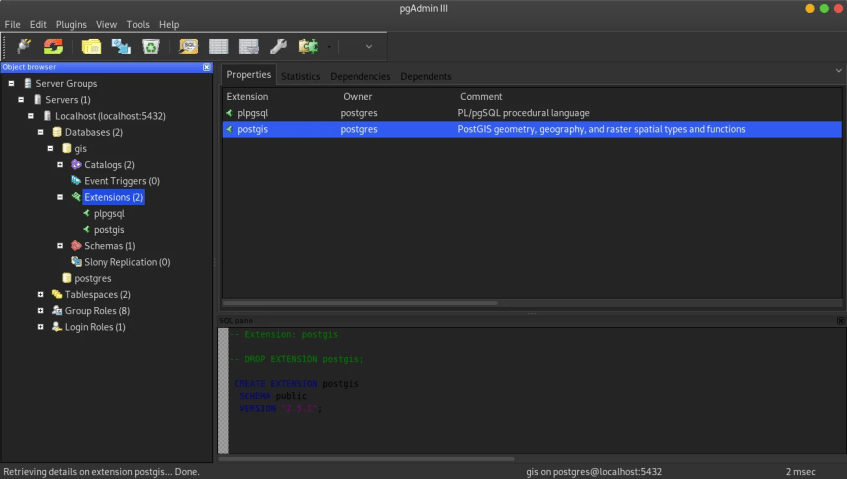Collapse the Localhost server node
The height and width of the screenshot is (479, 847).
(x=31, y=116)
